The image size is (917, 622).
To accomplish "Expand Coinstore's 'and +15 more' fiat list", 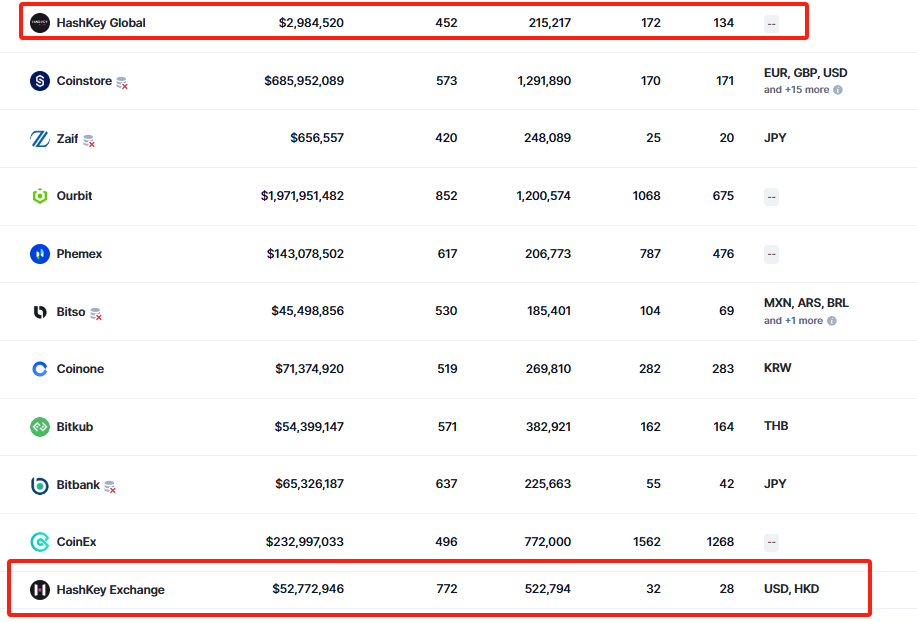I will coord(796,90).
